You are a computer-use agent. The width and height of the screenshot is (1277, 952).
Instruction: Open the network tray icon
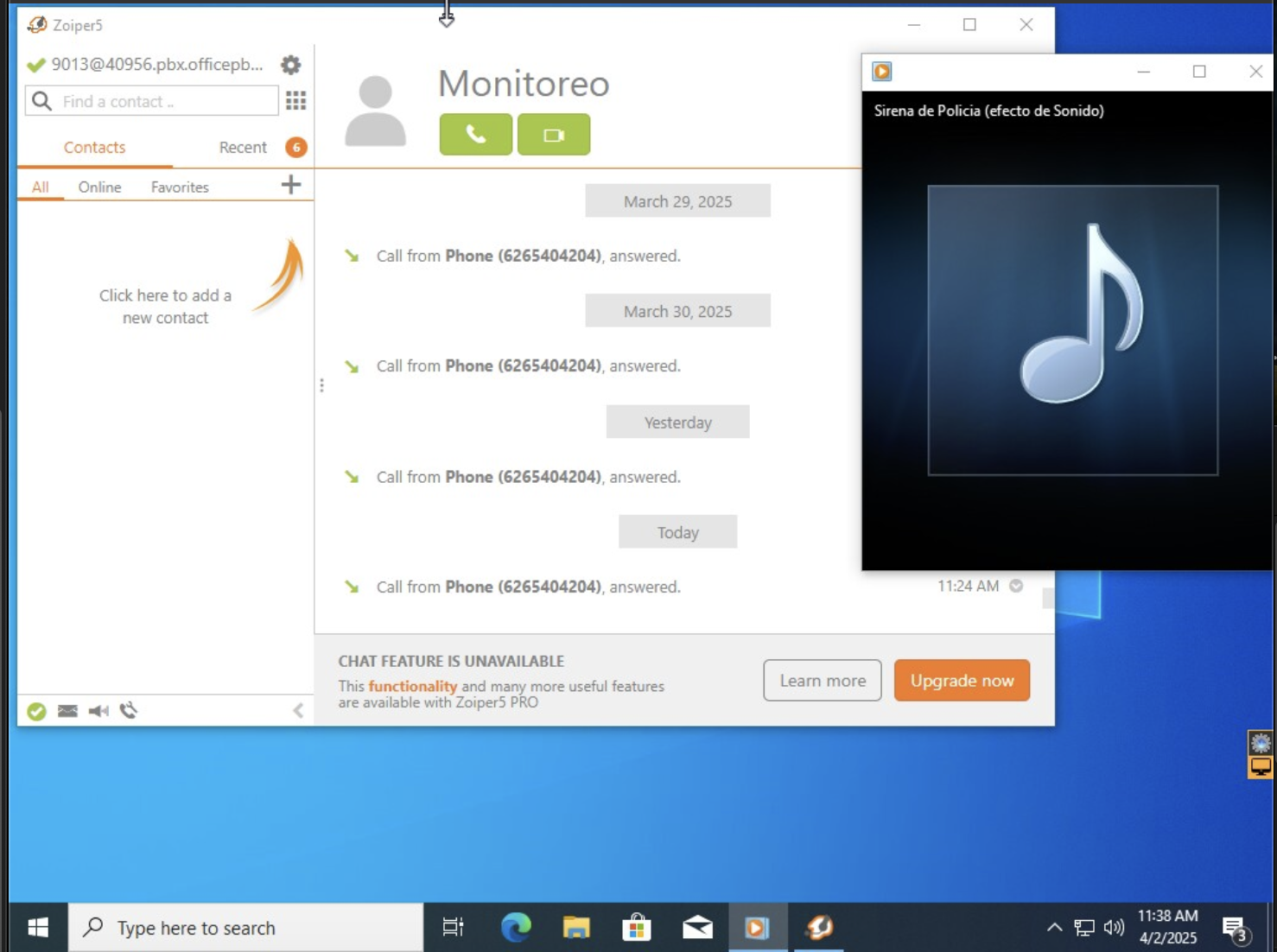[x=1084, y=928]
